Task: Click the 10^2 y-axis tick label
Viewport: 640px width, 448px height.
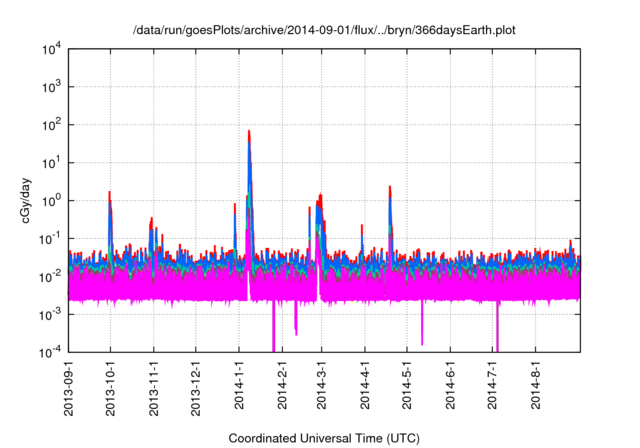Action: click(50, 125)
